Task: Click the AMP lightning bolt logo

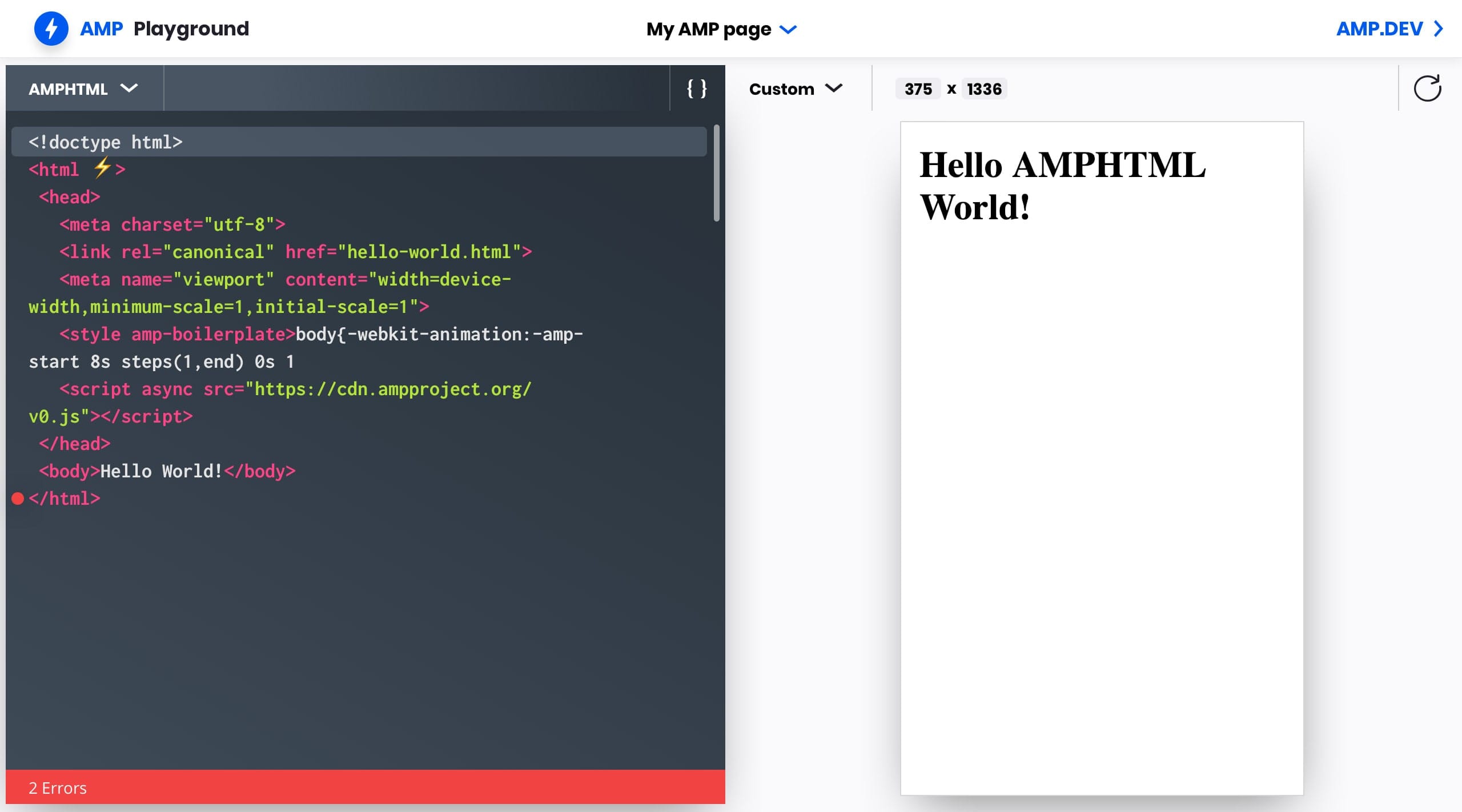Action: click(x=51, y=29)
